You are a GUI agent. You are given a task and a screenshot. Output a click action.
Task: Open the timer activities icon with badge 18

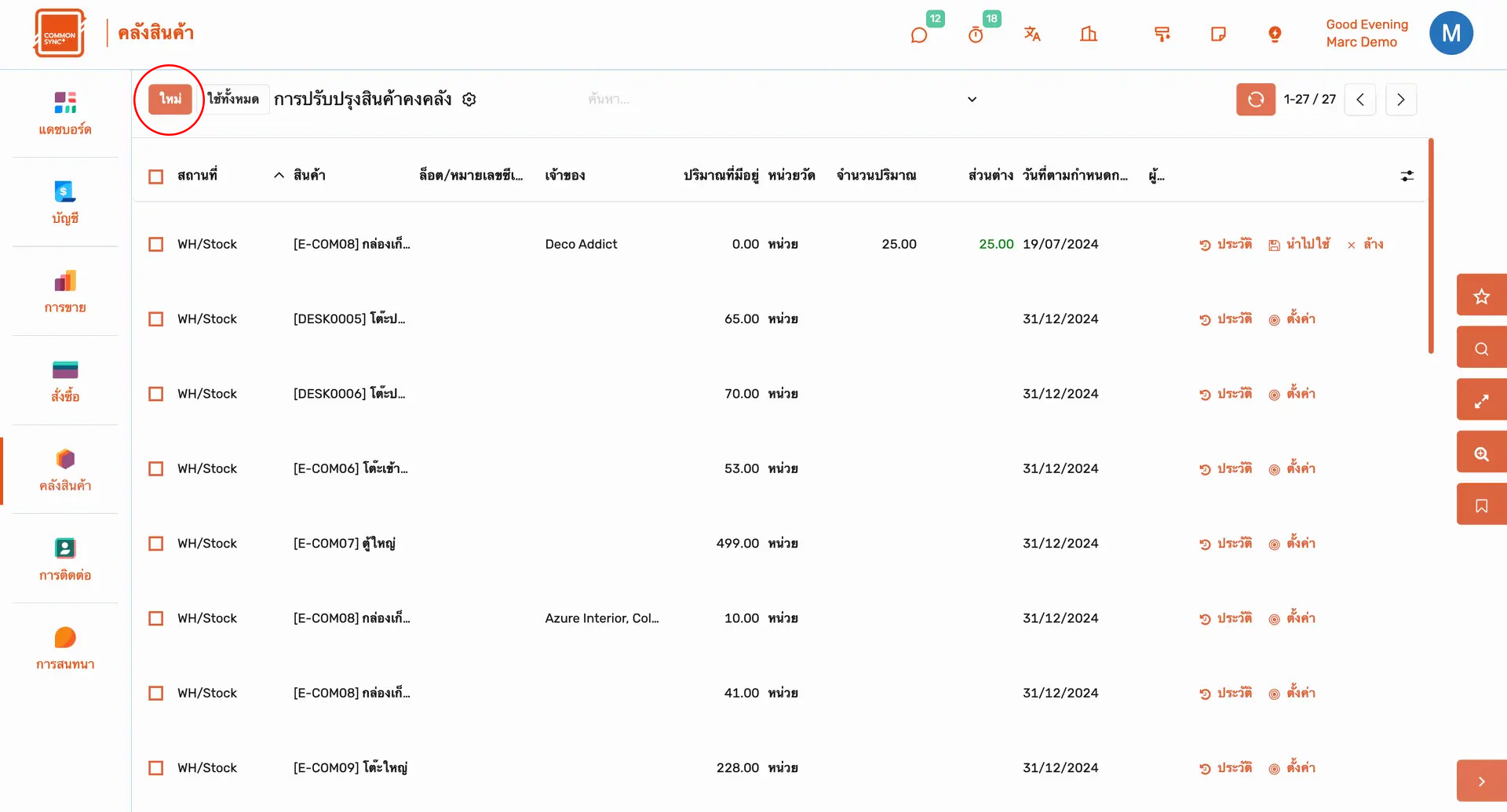coord(976,35)
